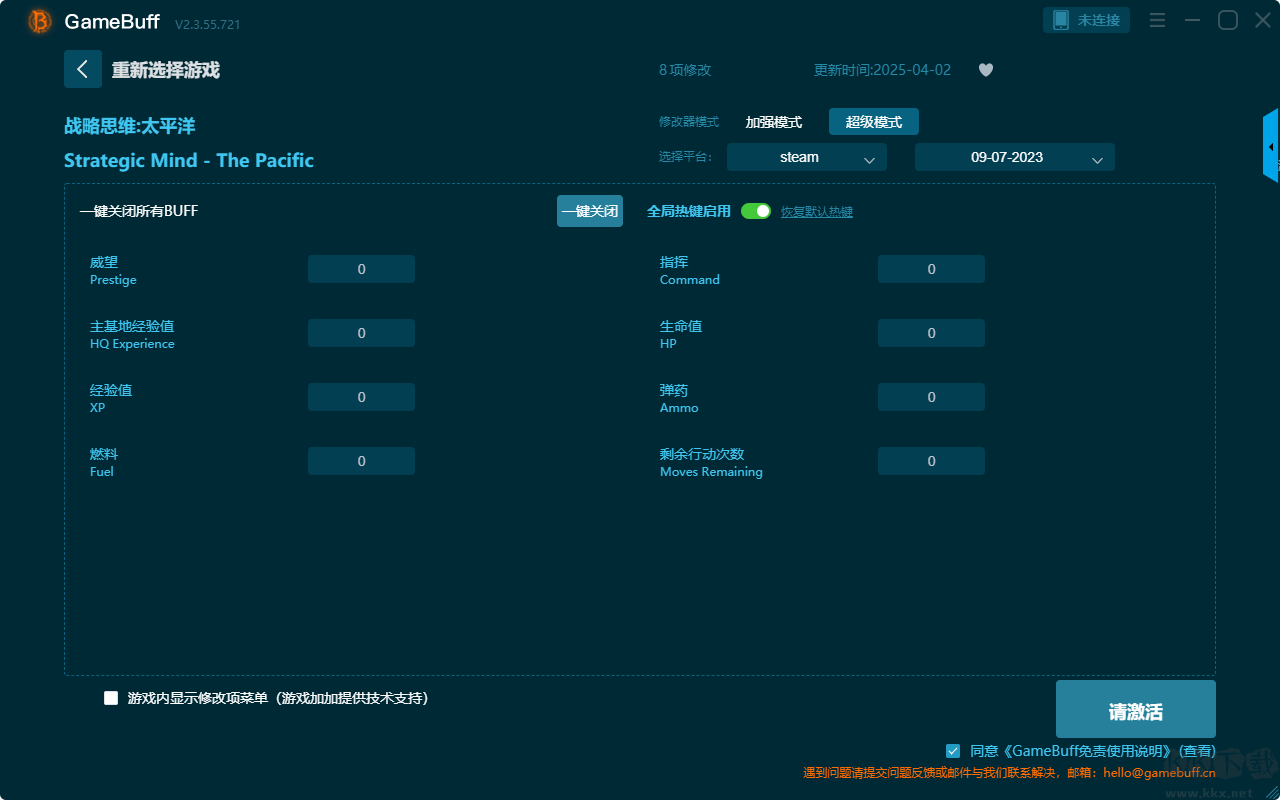The height and width of the screenshot is (800, 1280).
Task: Click the 一键关闭 button
Action: coord(590,211)
